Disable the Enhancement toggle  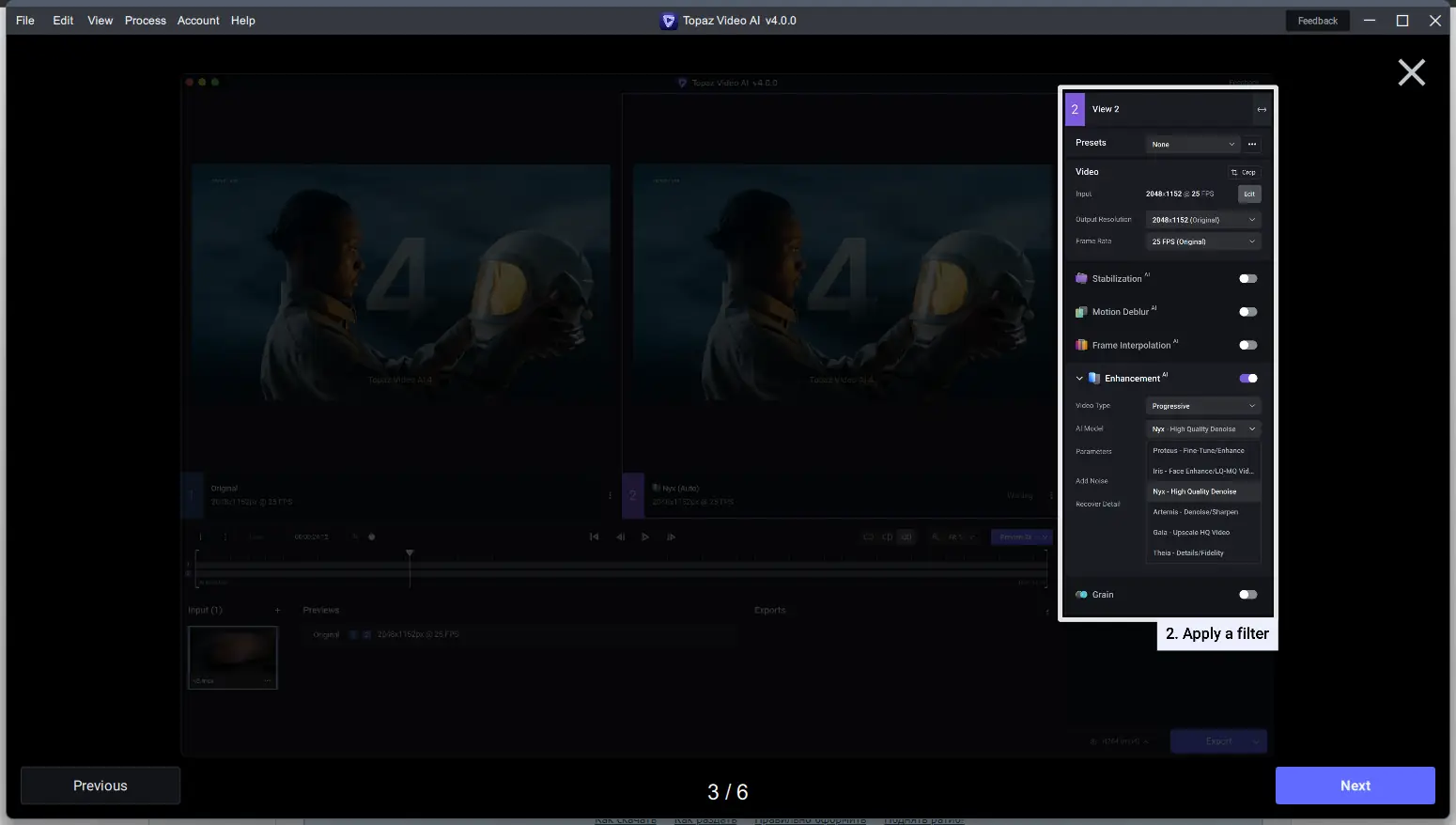click(1247, 379)
